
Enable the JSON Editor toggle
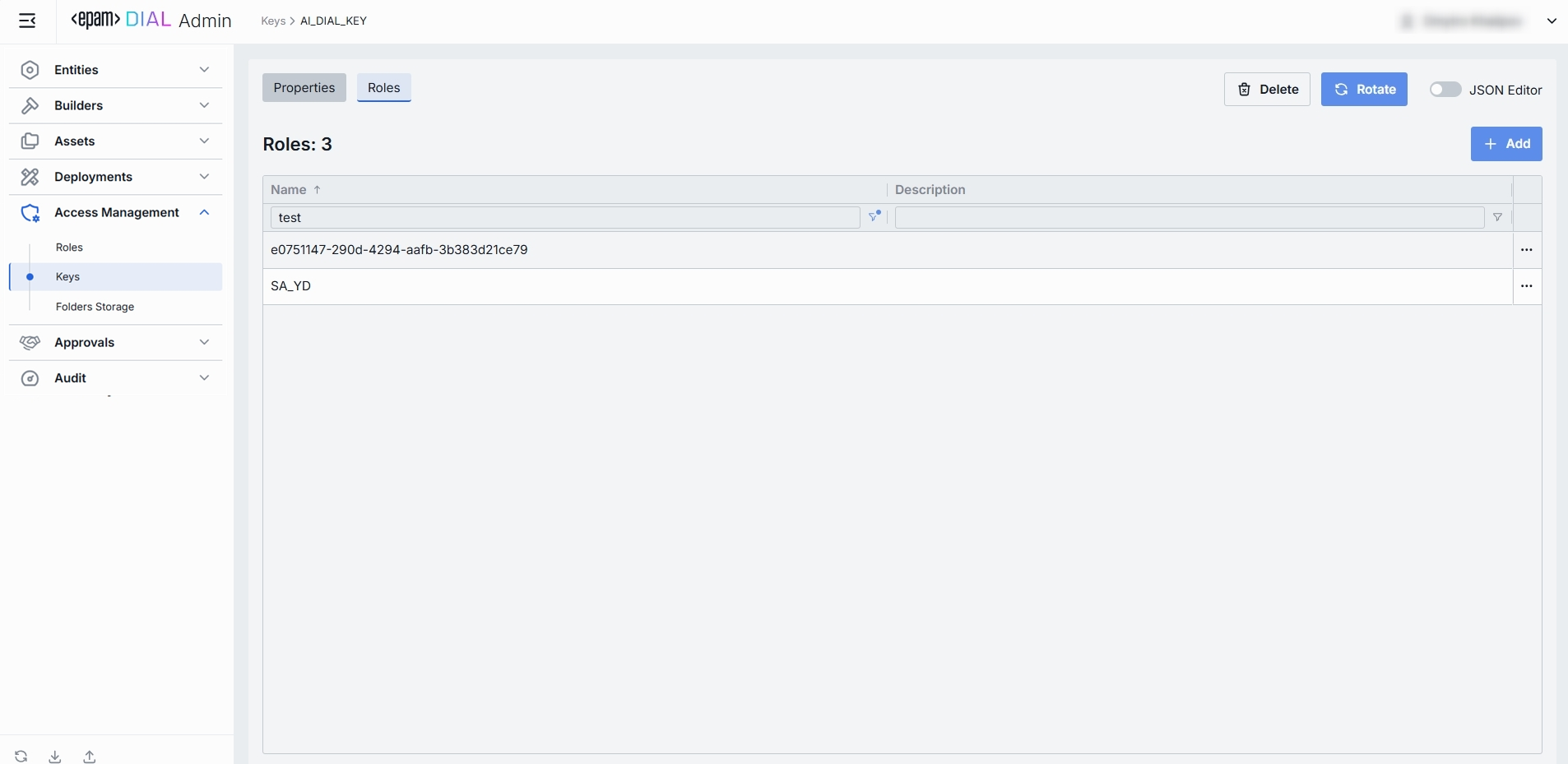1445,90
